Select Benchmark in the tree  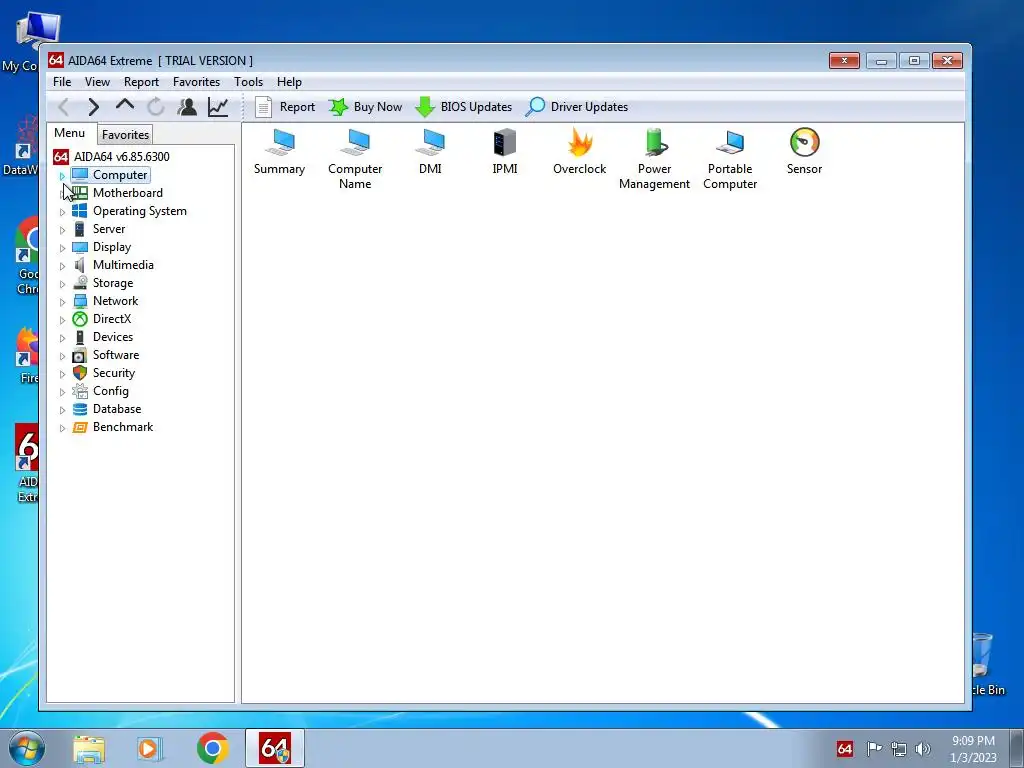pyautogui.click(x=123, y=426)
